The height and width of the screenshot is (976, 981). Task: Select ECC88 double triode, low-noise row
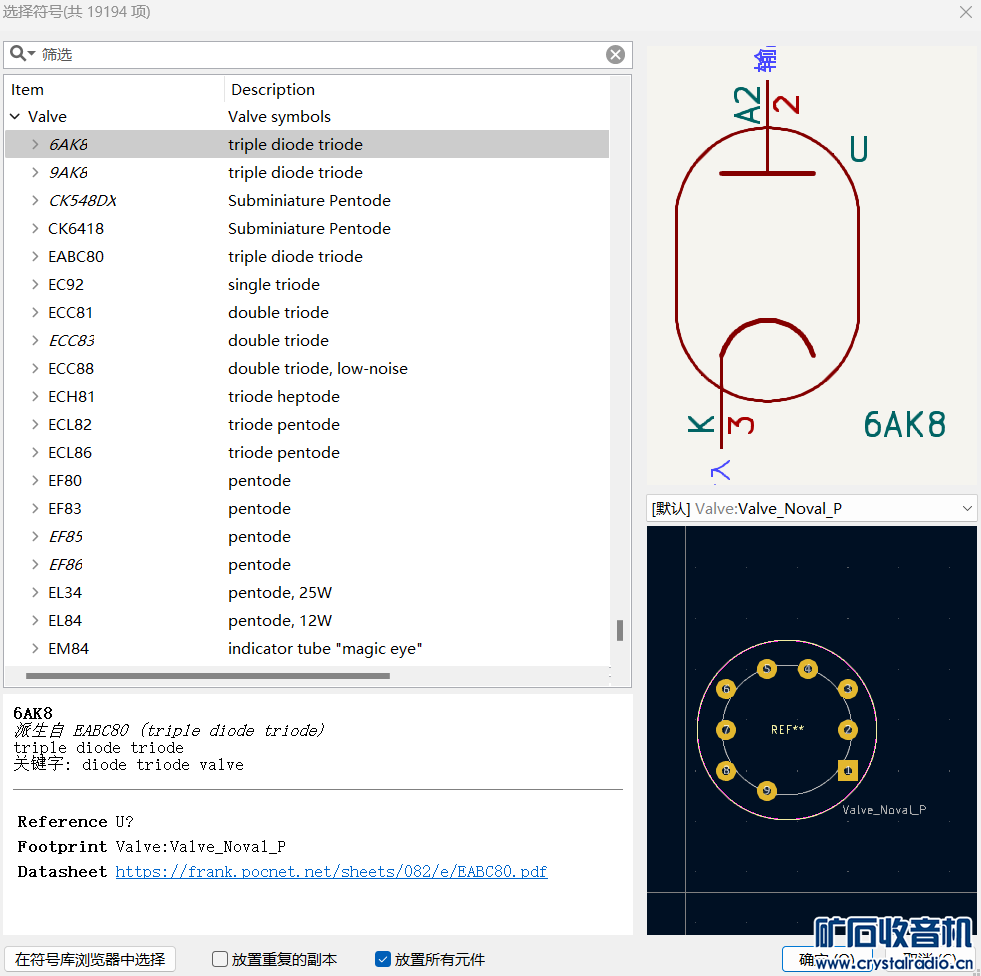pos(307,369)
